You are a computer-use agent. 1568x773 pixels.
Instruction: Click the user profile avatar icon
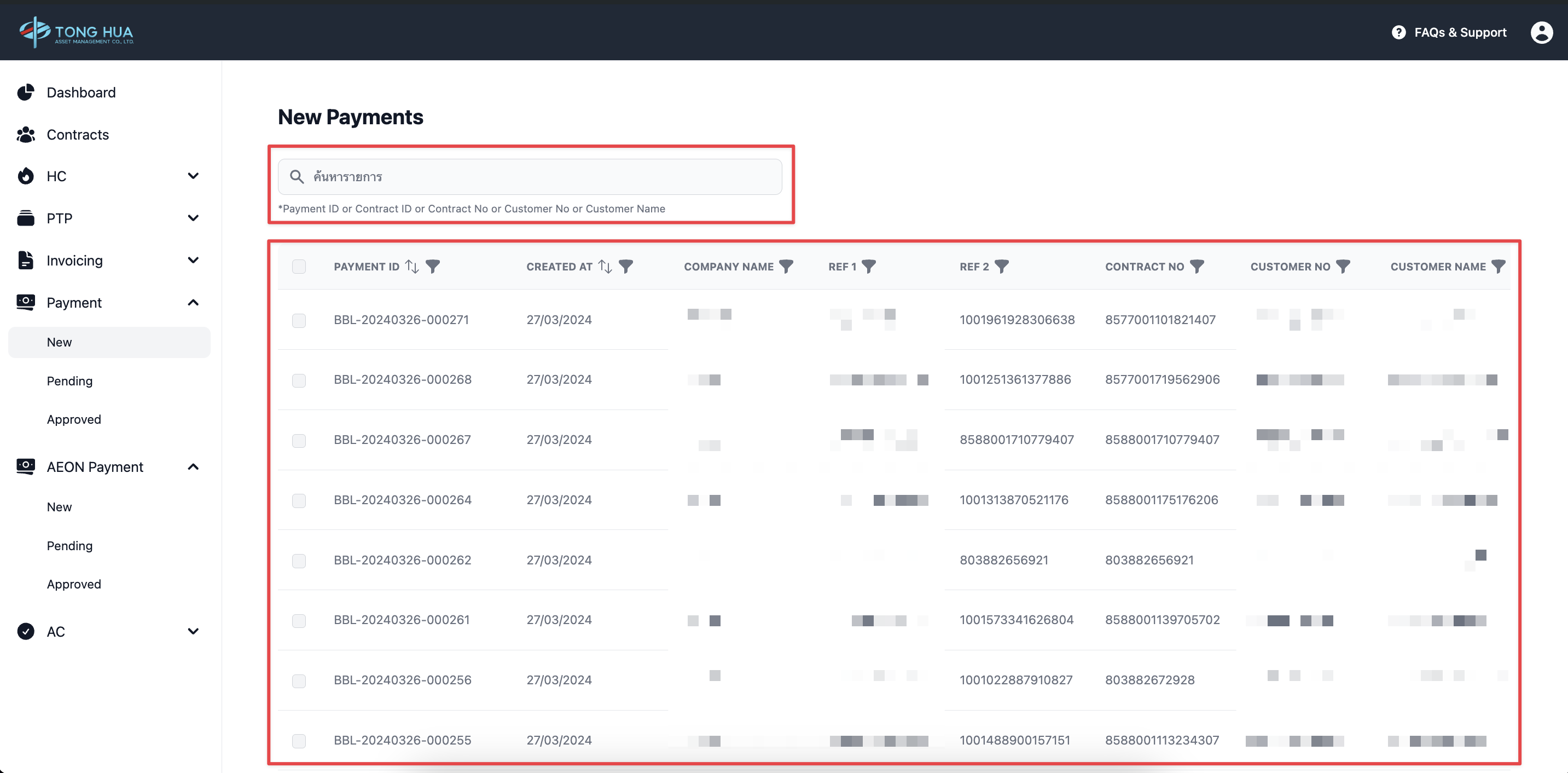click(x=1541, y=32)
